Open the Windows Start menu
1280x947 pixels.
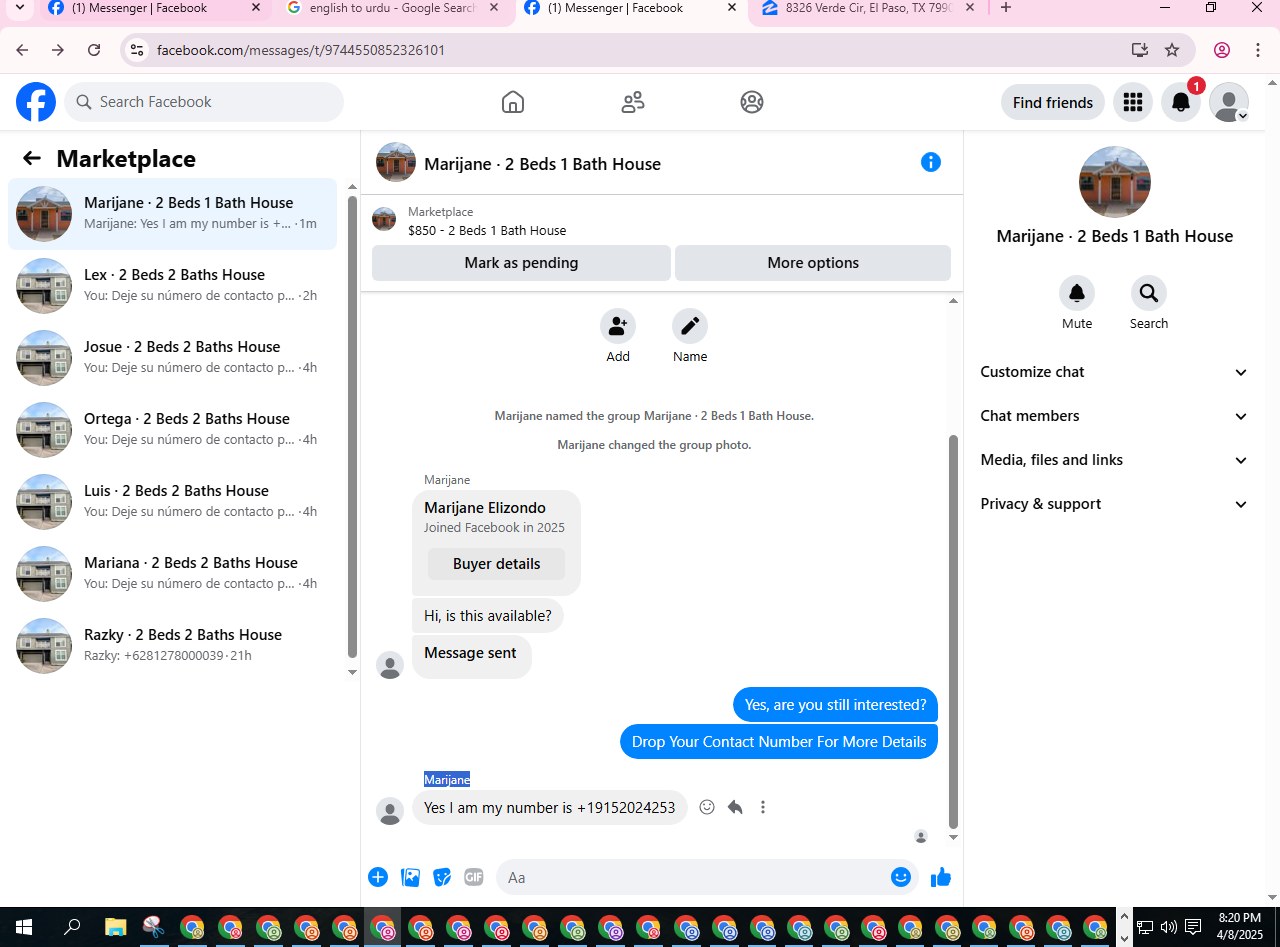23,927
